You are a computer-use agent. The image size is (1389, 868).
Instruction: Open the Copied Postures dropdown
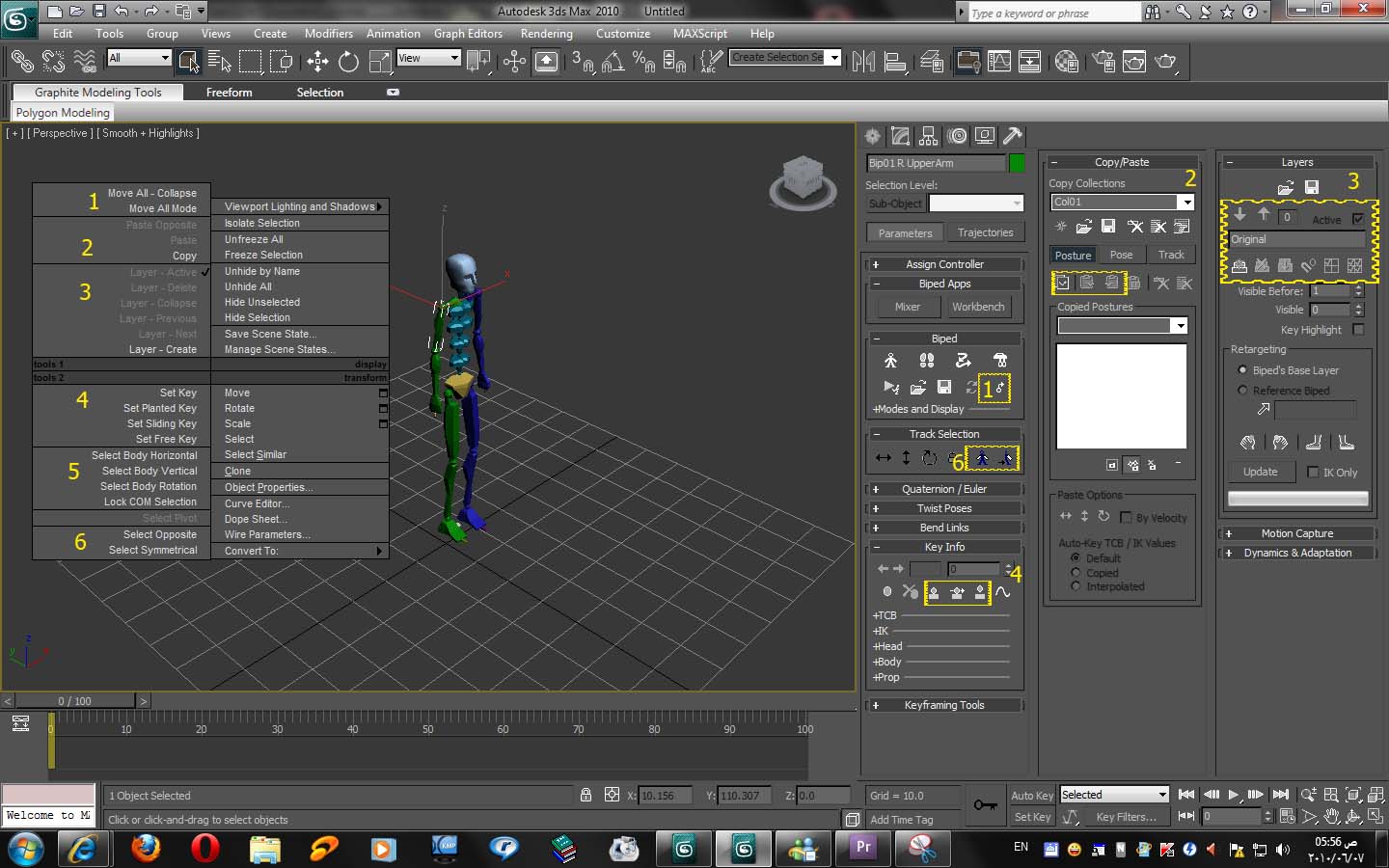pos(1123,326)
